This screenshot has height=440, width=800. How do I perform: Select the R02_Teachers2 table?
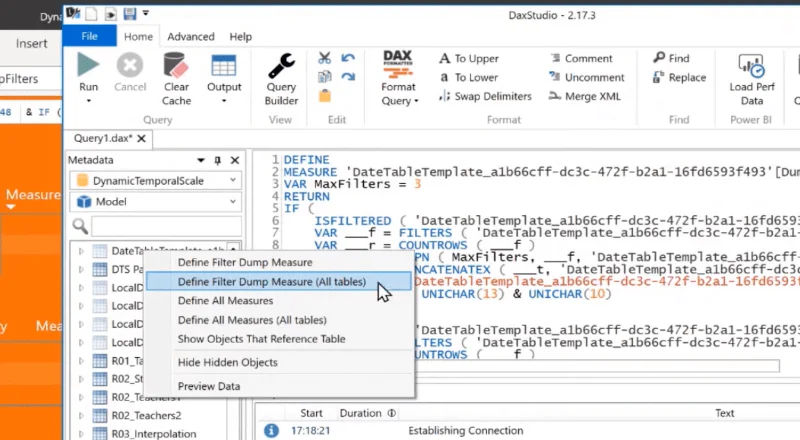click(x=146, y=415)
